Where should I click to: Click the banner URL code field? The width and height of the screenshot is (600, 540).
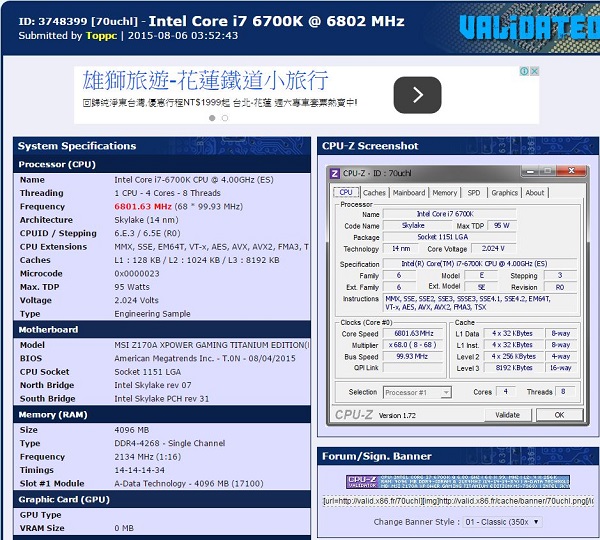(458, 501)
